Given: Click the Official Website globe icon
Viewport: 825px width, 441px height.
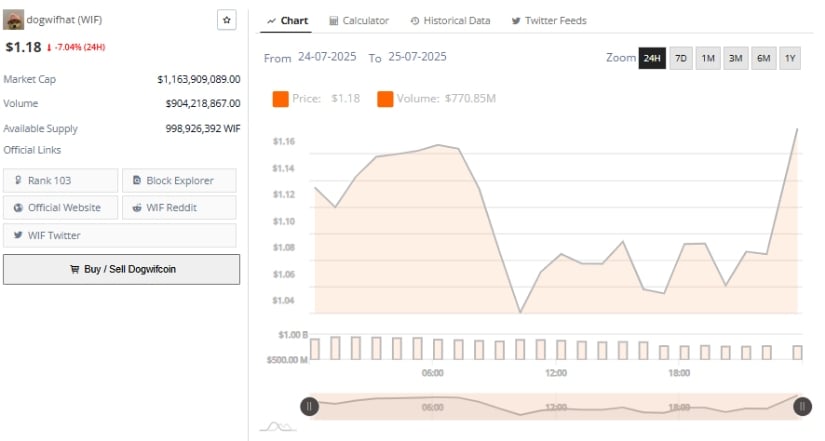Looking at the screenshot, I should [18, 208].
